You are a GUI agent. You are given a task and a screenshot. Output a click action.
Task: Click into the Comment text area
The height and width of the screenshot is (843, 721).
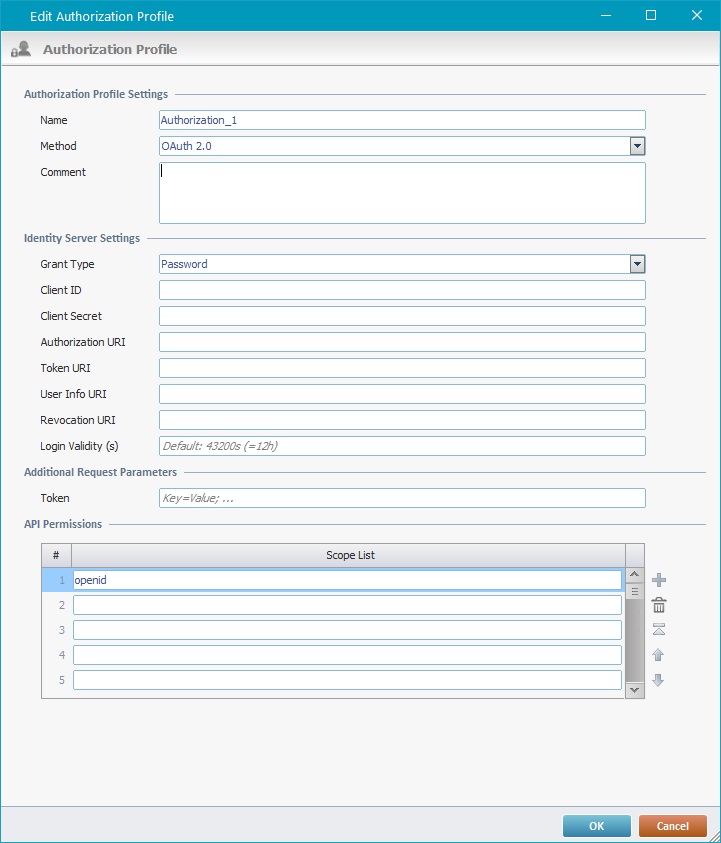(402, 192)
